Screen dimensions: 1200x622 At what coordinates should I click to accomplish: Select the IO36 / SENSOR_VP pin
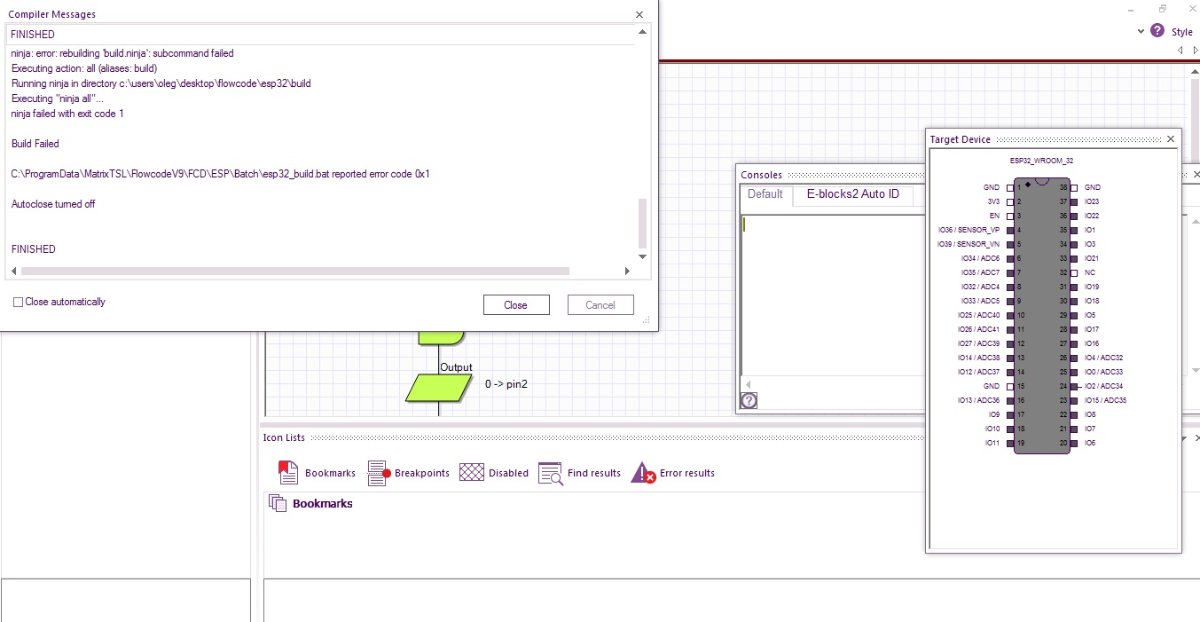(1009, 229)
